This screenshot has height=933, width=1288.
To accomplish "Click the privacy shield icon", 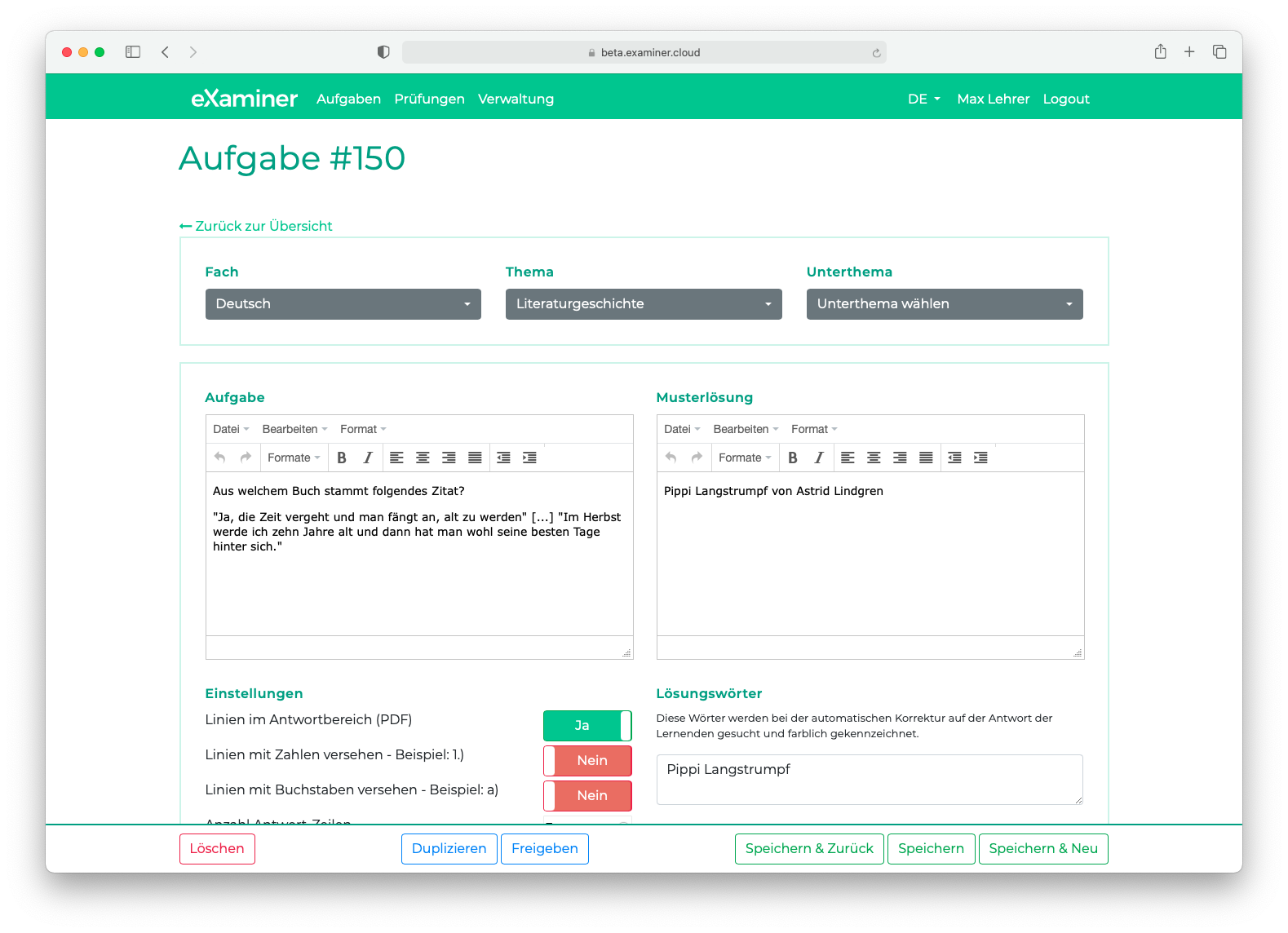I will (383, 52).
